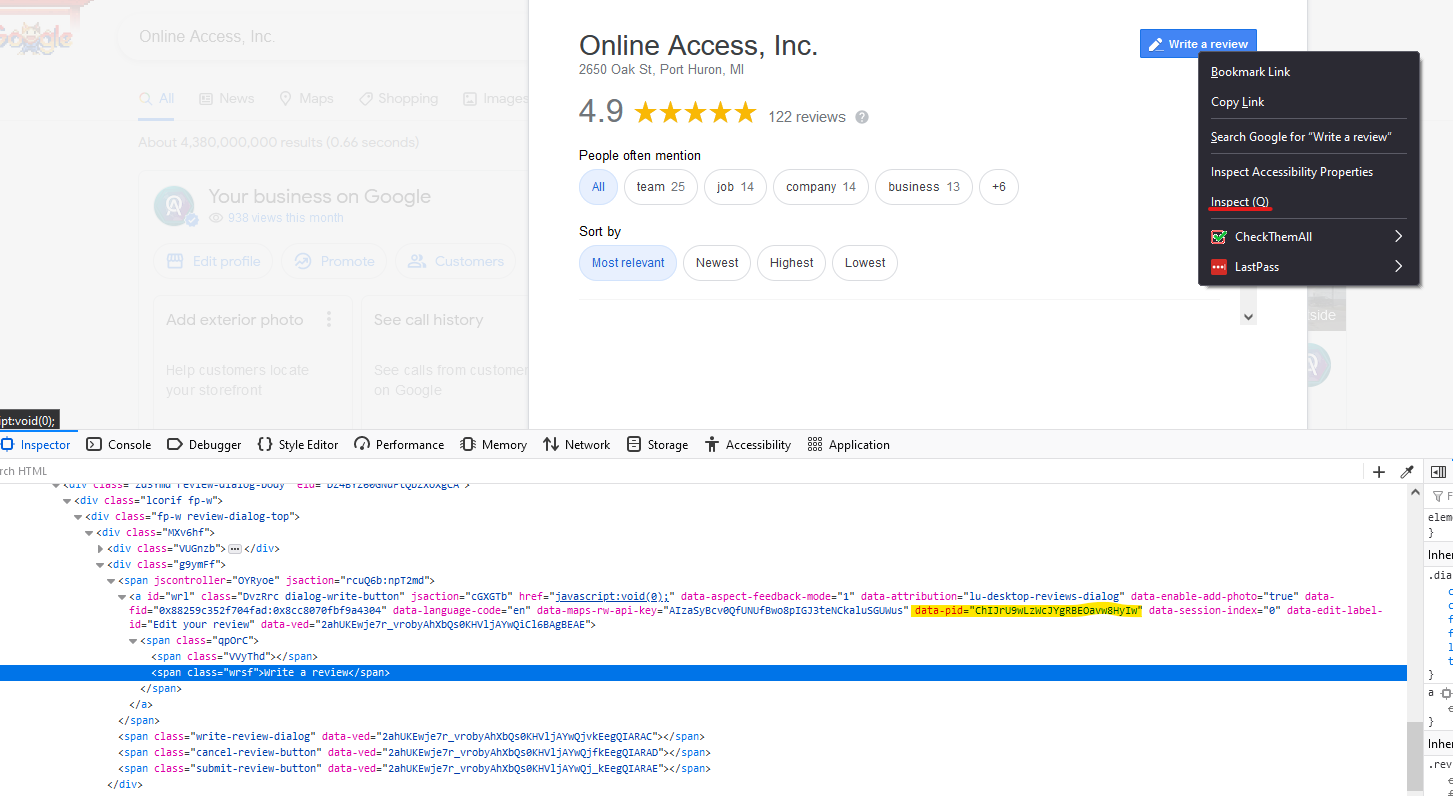Filter reviews mentioning team
Viewport: 1453px width, 796px height.
[x=660, y=187]
